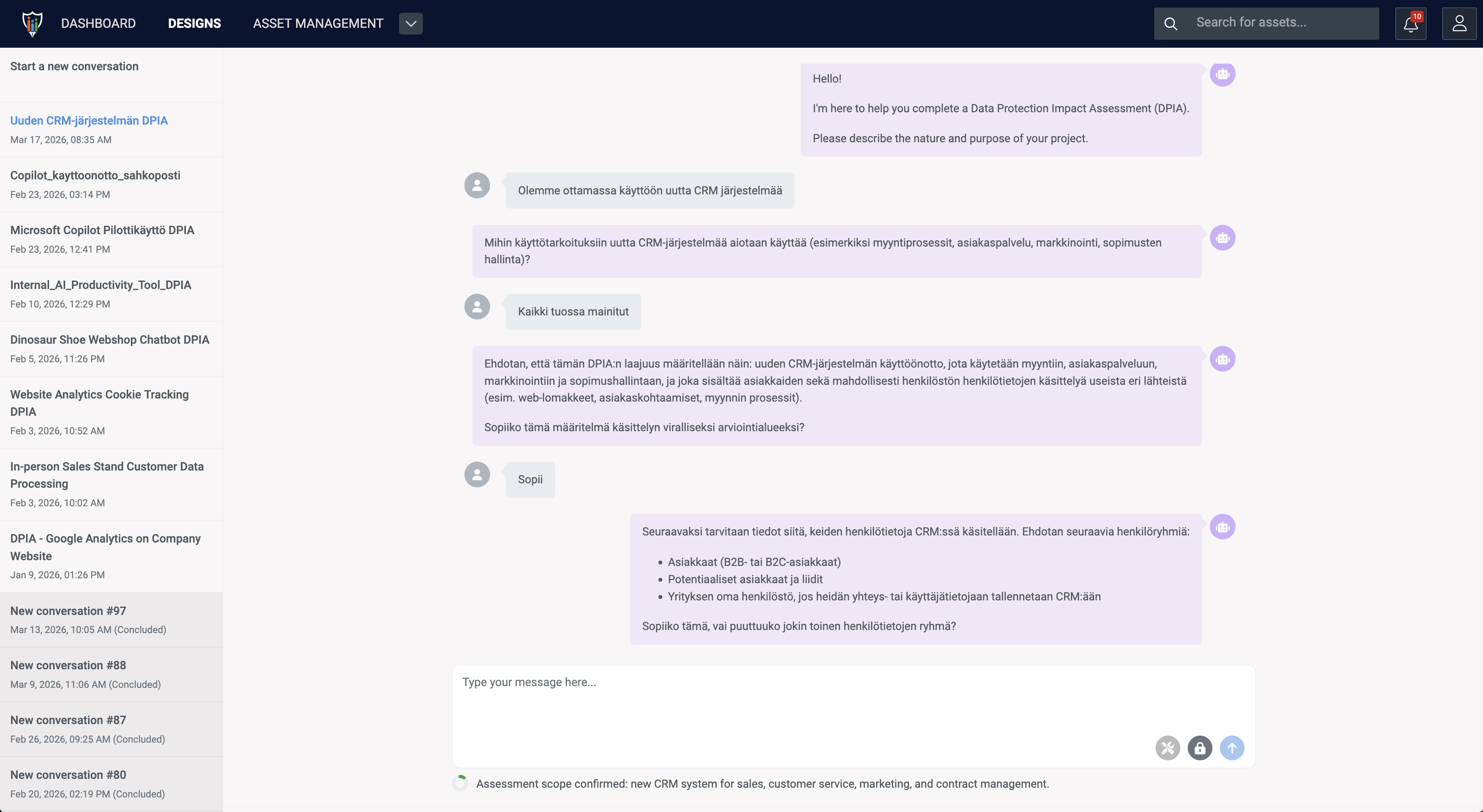Open Dinosaur Shoe Webshop Chatbot DPIA
The width and height of the screenshot is (1483, 812).
(x=110, y=340)
